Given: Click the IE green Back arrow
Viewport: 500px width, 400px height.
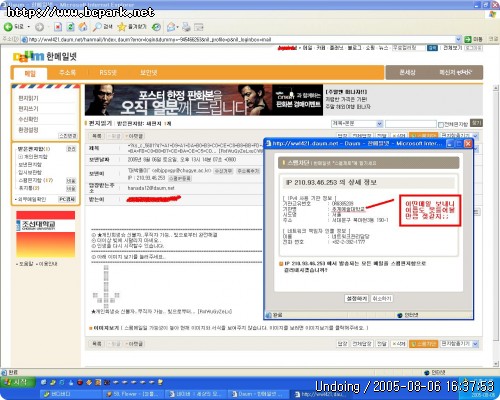Looking at the screenshot, I should [8, 27].
